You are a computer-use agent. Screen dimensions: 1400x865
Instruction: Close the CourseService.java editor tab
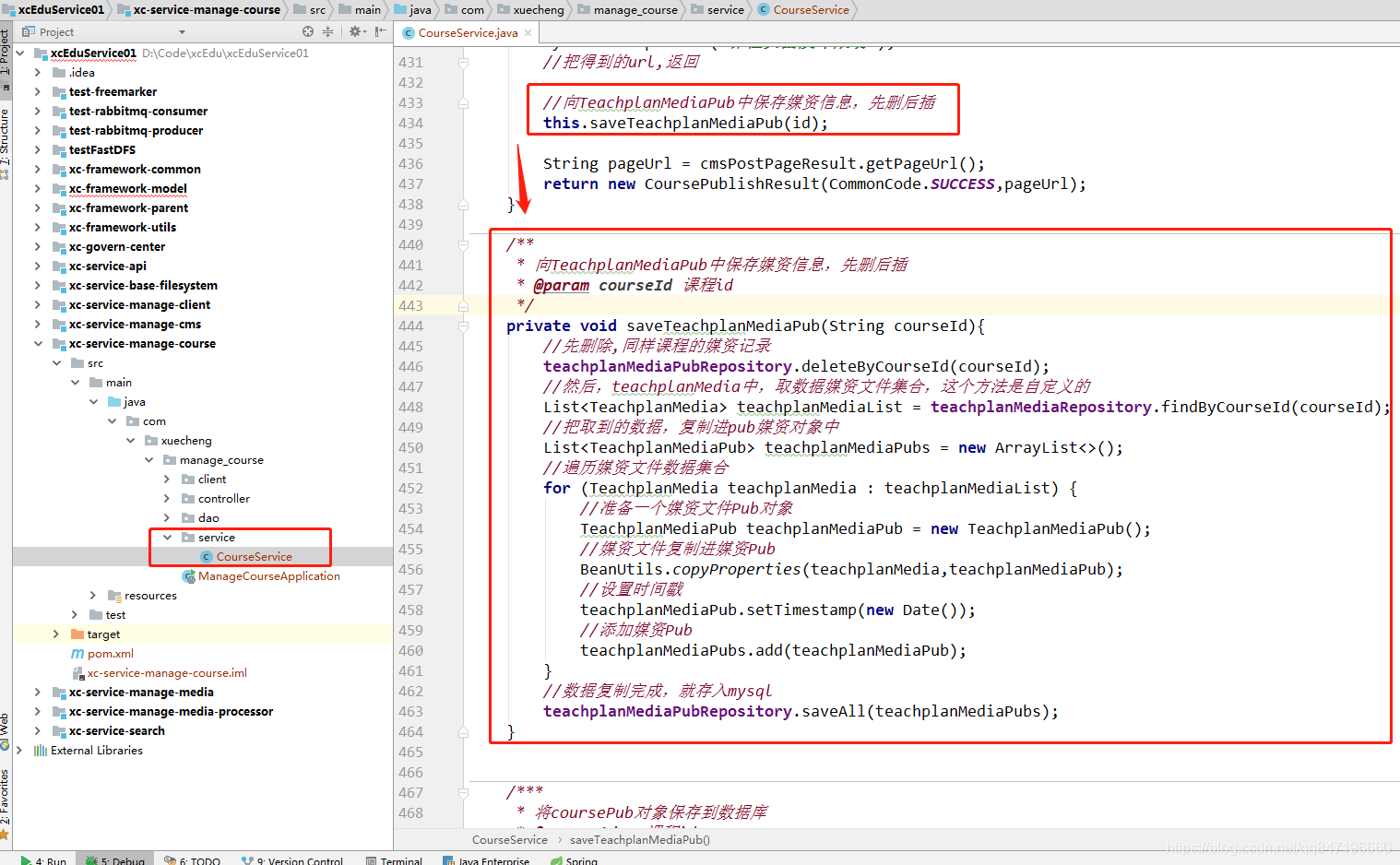click(x=528, y=33)
